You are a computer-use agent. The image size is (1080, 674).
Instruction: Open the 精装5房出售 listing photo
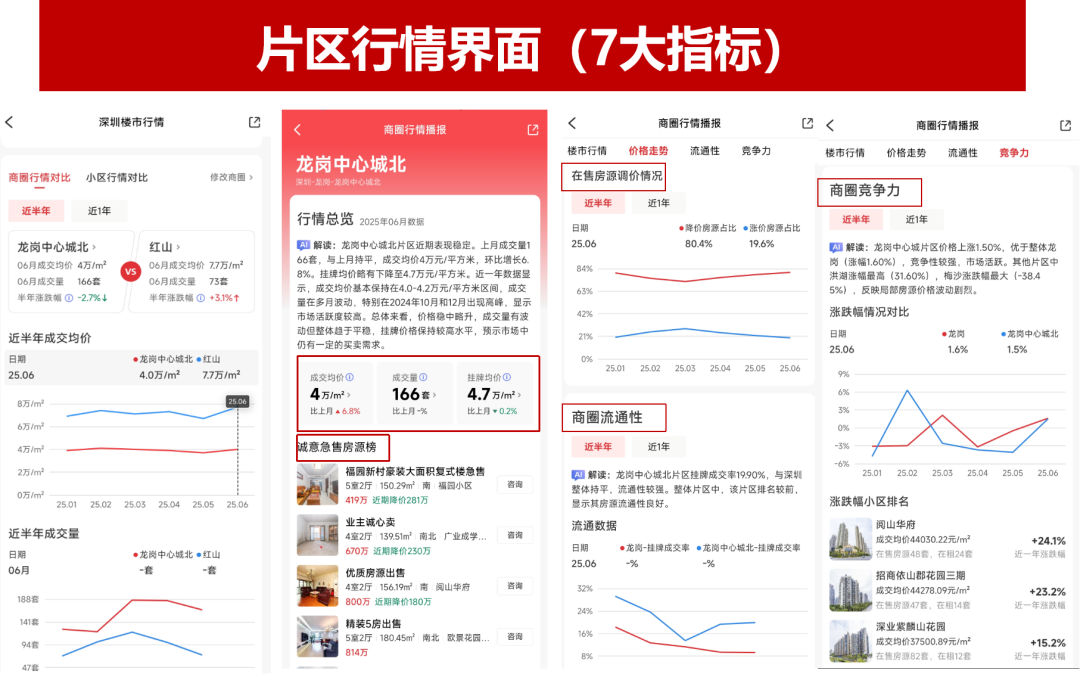pos(318,637)
